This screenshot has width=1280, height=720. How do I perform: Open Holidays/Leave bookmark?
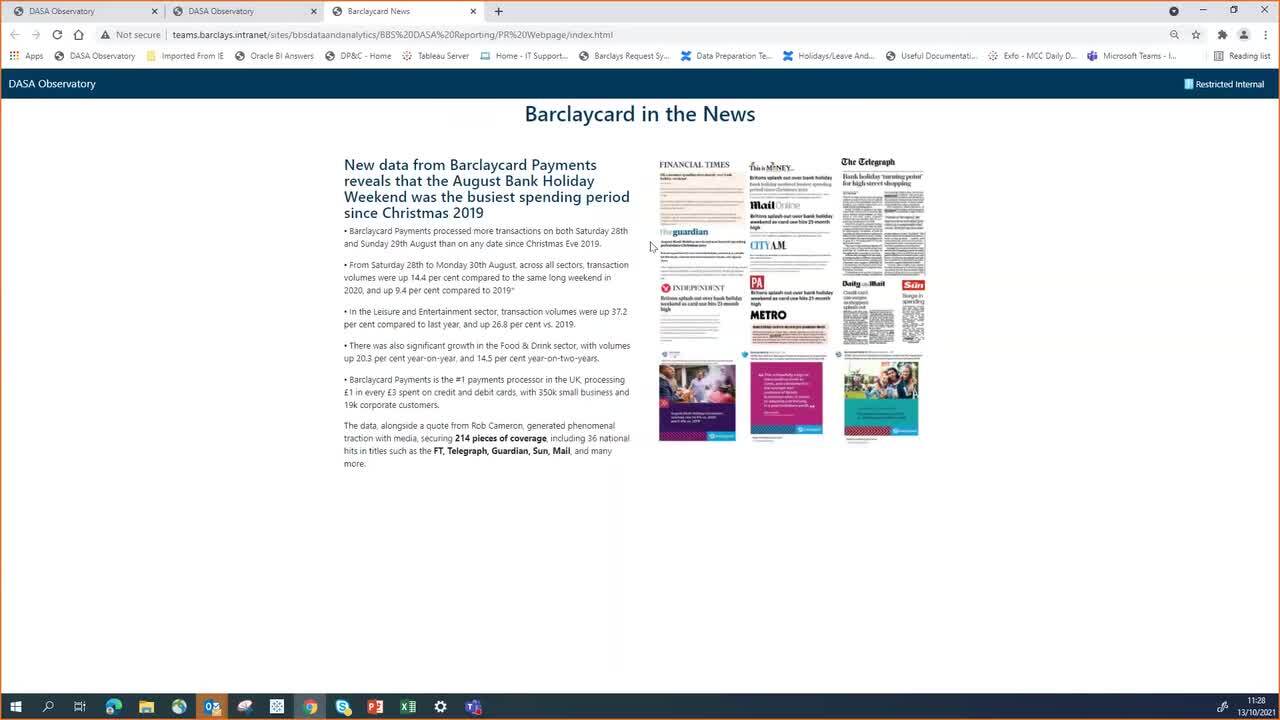[828, 56]
